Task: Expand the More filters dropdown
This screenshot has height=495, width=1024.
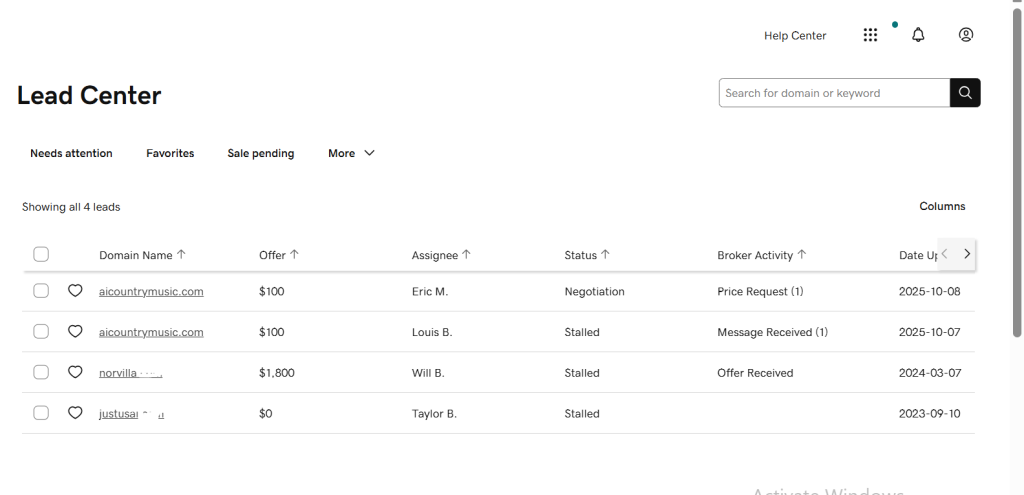Action: pyautogui.click(x=351, y=153)
